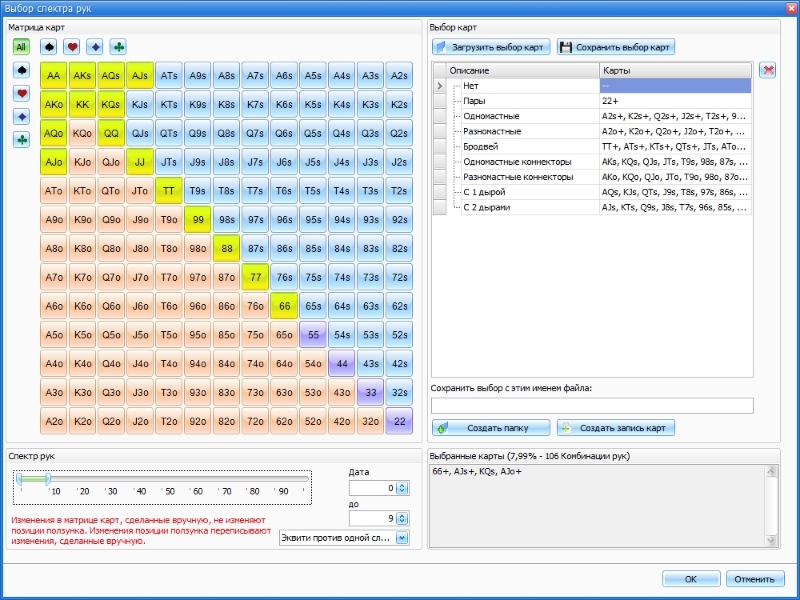Click selected cards scrollbar down arrow
The image size is (800, 600).
[x=771, y=540]
